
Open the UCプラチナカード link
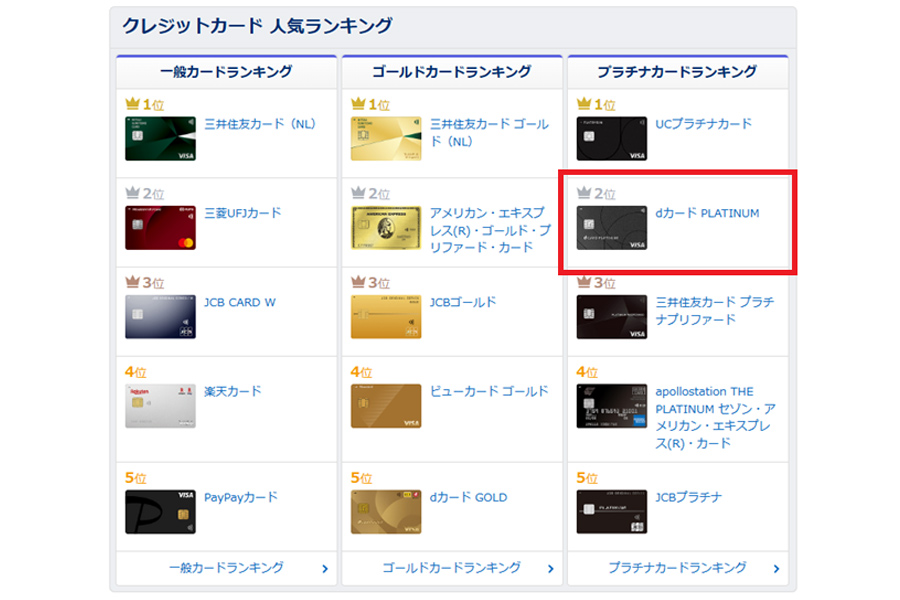click(704, 124)
